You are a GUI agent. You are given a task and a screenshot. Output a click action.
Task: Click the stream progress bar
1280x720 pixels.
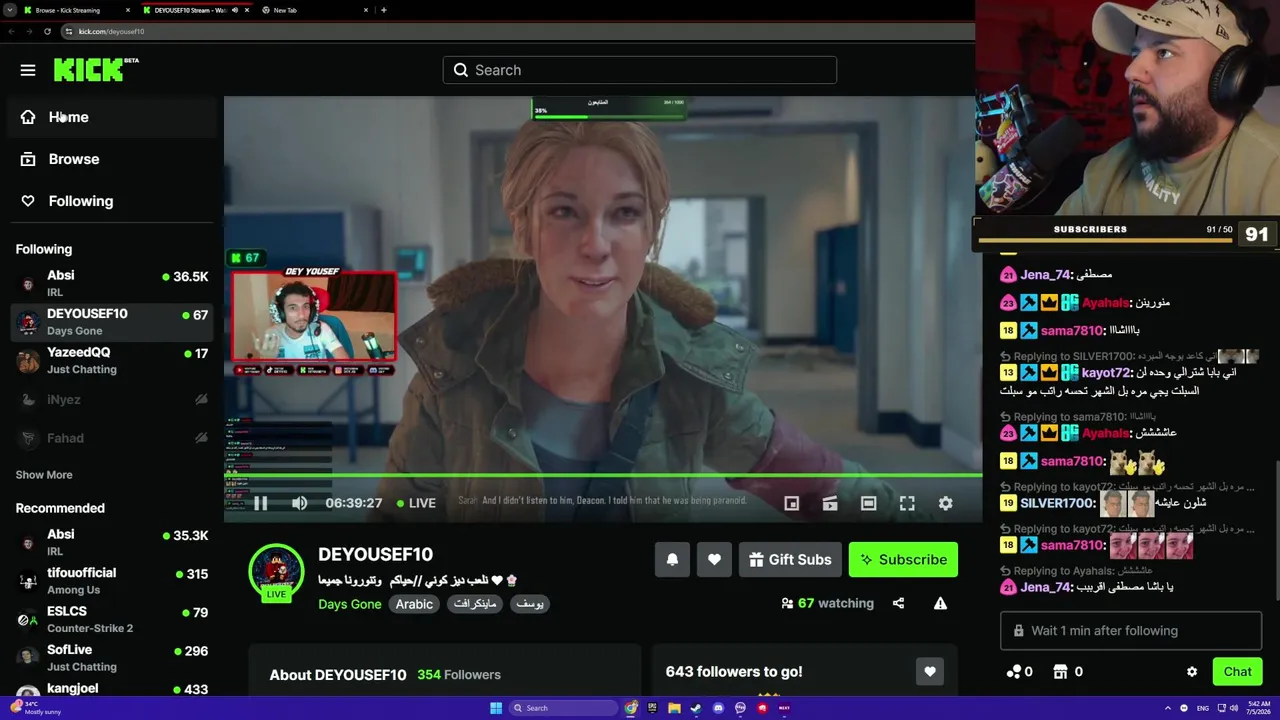[x=602, y=475]
